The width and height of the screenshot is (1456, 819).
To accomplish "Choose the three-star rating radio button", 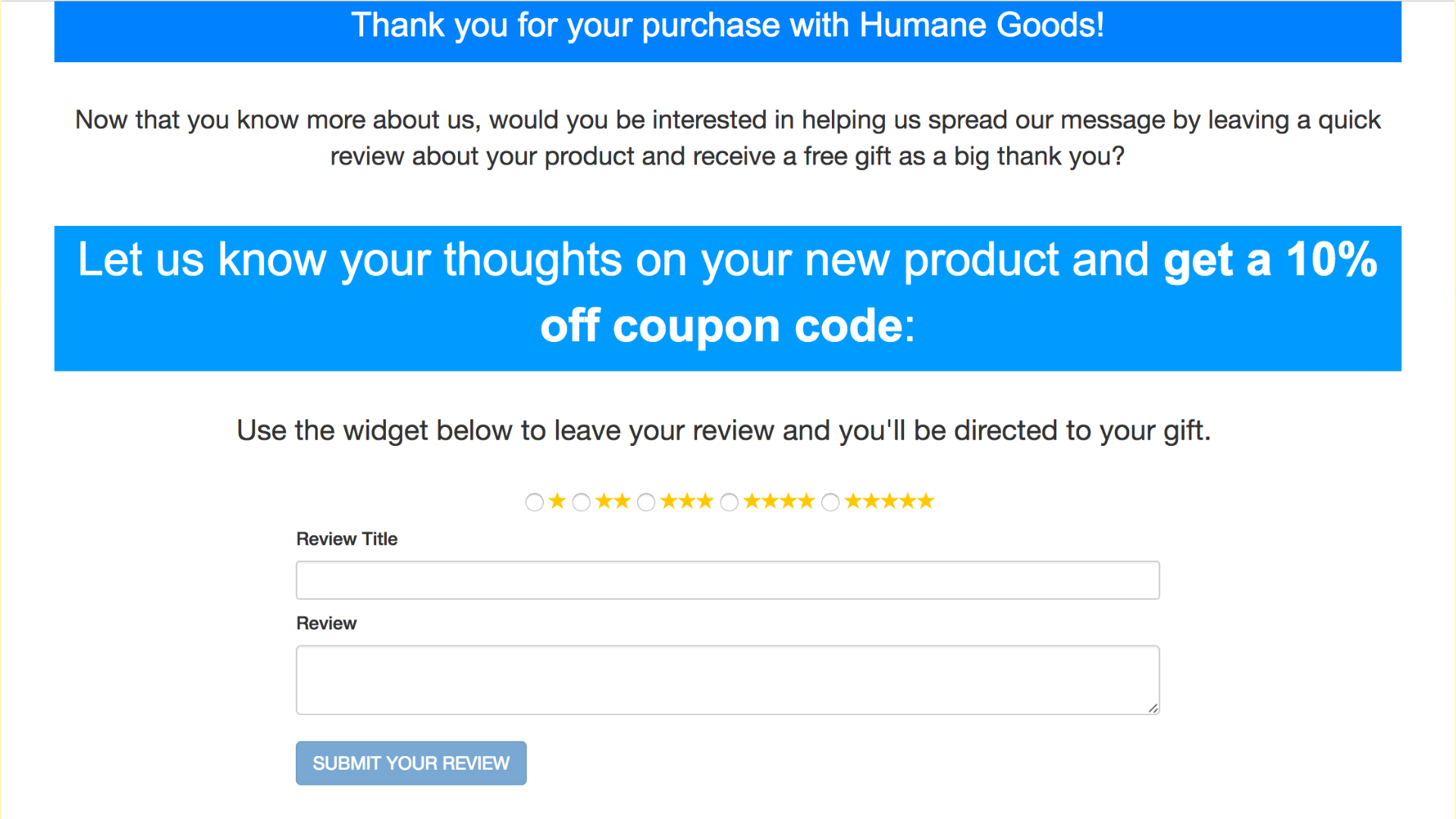I will (646, 502).
